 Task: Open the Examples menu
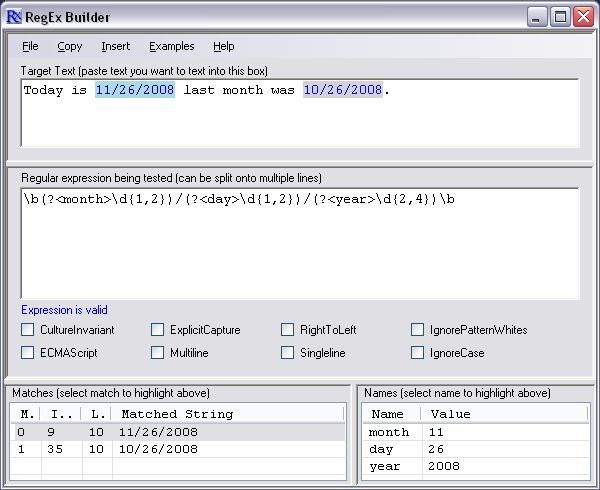(172, 46)
